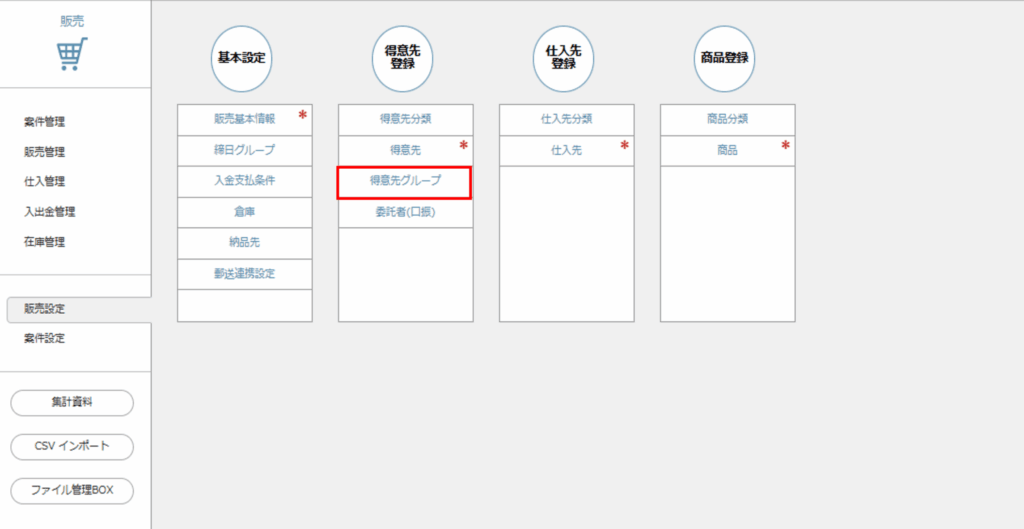The width and height of the screenshot is (1024, 529).
Task: Click the 得意先登録 circle icon
Action: [x=402, y=58]
